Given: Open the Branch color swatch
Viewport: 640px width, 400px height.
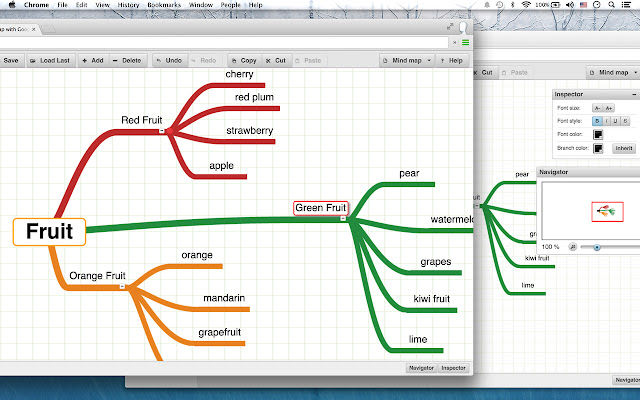Looking at the screenshot, I should (598, 148).
